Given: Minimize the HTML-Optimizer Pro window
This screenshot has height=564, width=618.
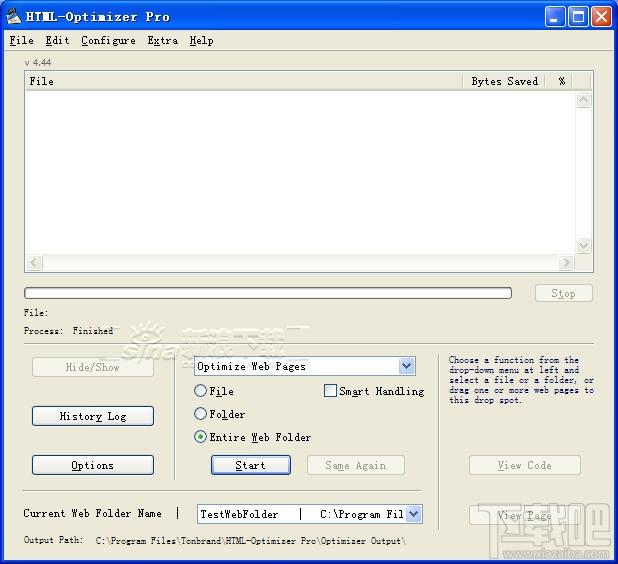Looking at the screenshot, I should click(555, 17).
